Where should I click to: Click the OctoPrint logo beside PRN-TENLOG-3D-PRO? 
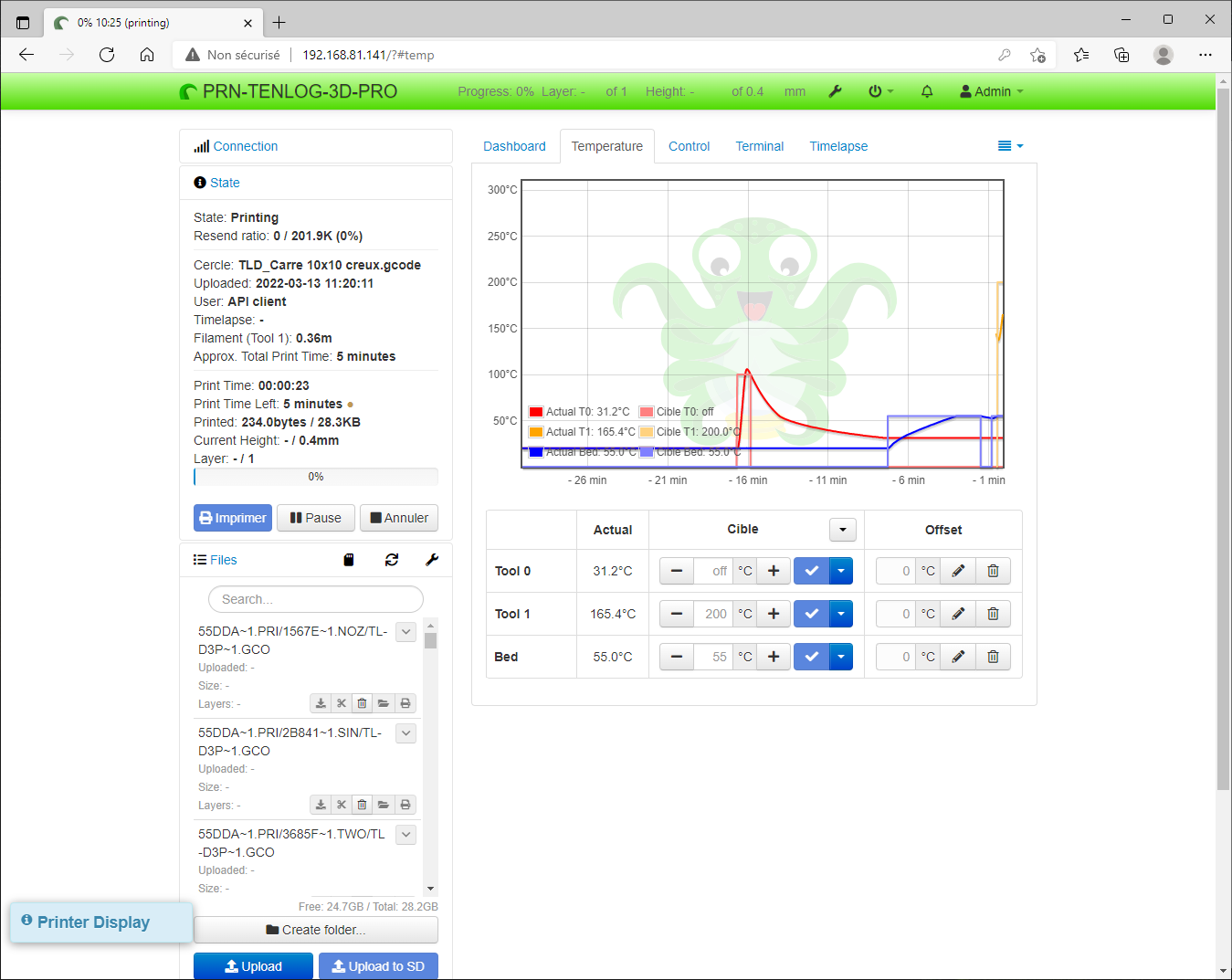[x=188, y=91]
